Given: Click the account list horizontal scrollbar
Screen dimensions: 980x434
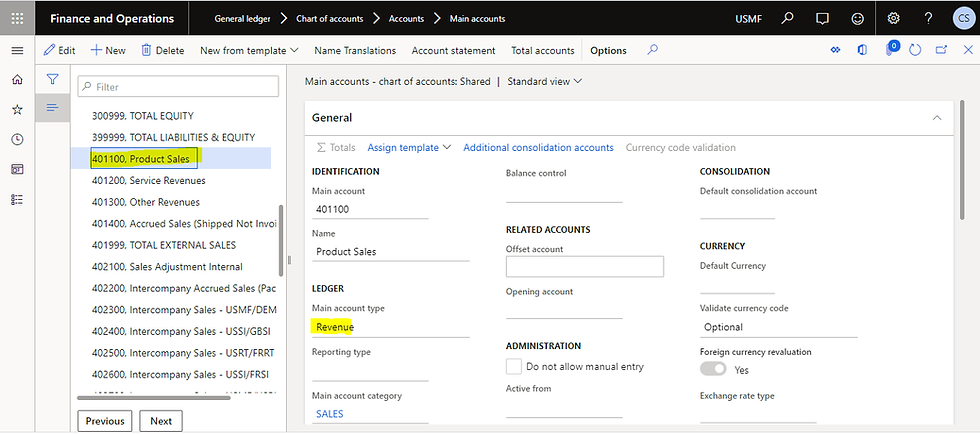Looking at the screenshot, I should coord(154,397).
